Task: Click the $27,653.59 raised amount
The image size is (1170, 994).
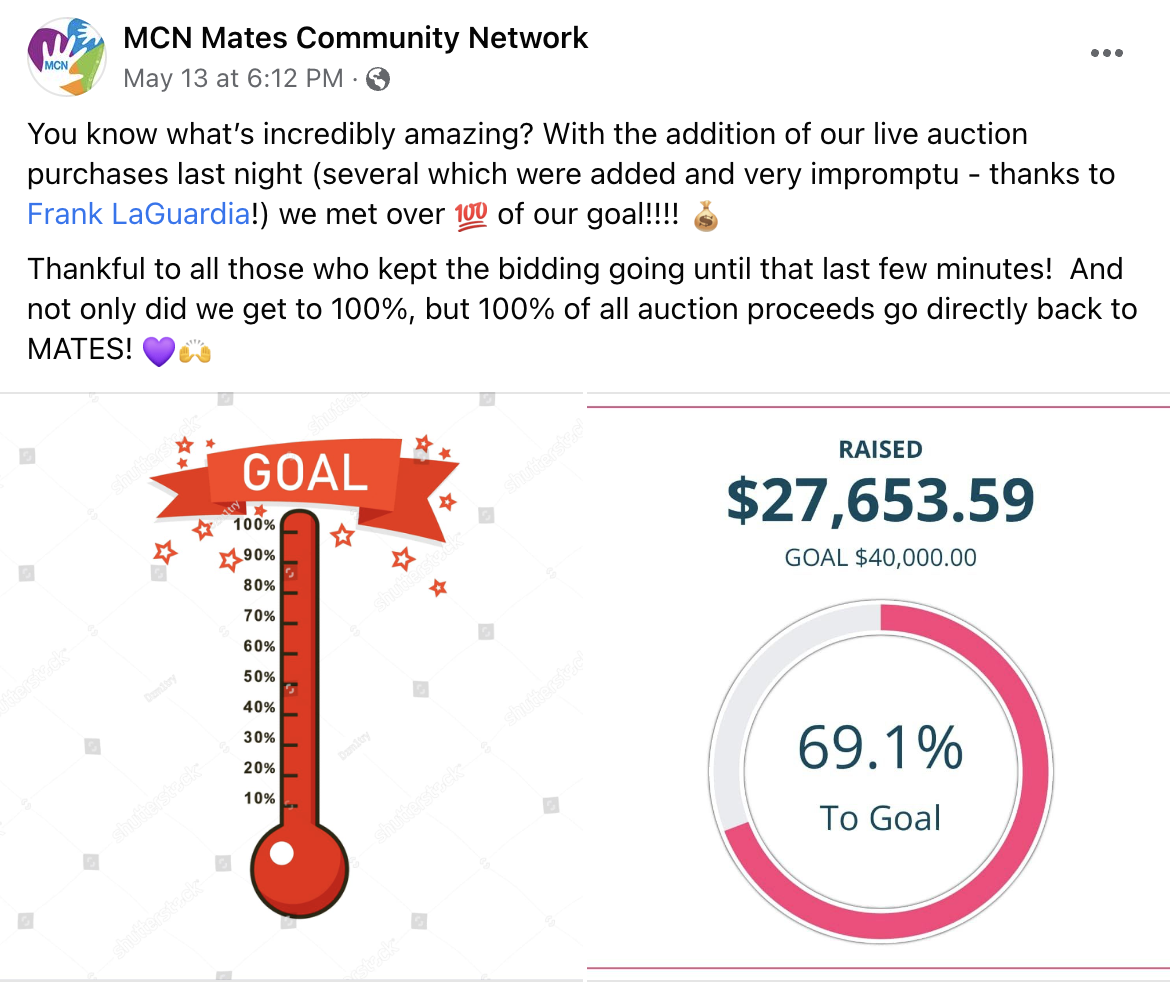Action: [880, 501]
